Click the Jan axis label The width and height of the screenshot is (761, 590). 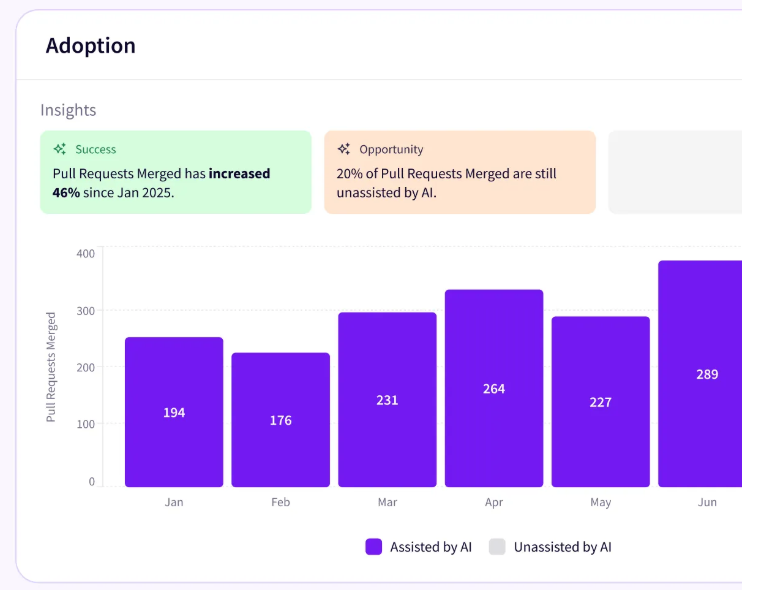point(174,502)
